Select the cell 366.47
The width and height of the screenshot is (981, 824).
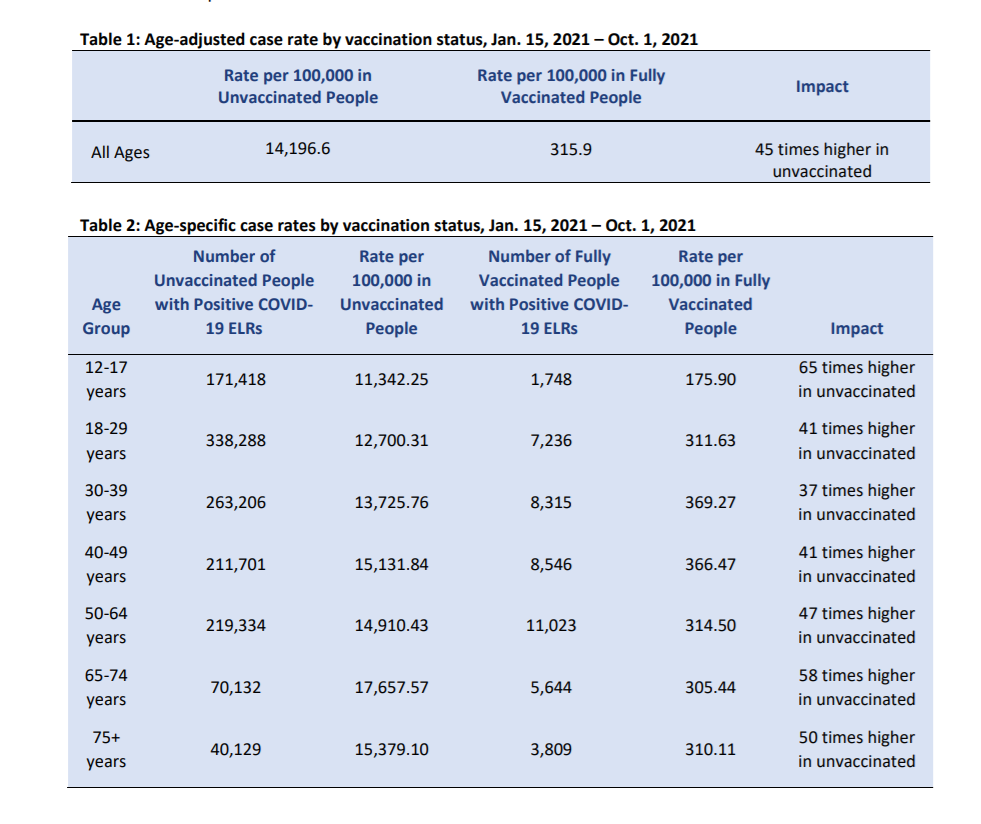tap(711, 565)
